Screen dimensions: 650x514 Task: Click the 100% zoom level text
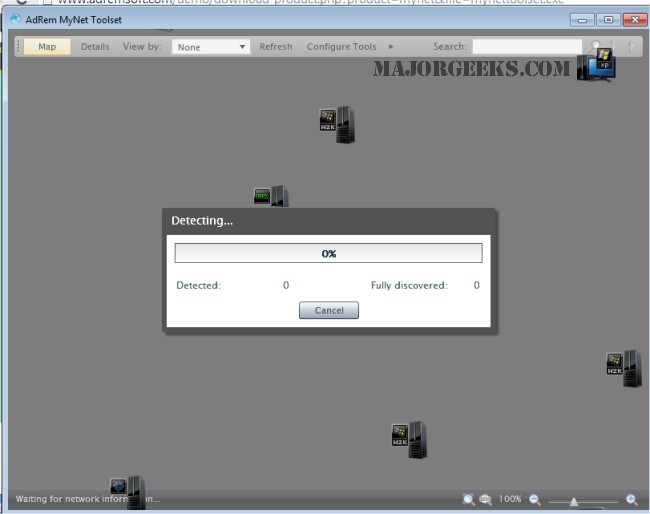510,499
